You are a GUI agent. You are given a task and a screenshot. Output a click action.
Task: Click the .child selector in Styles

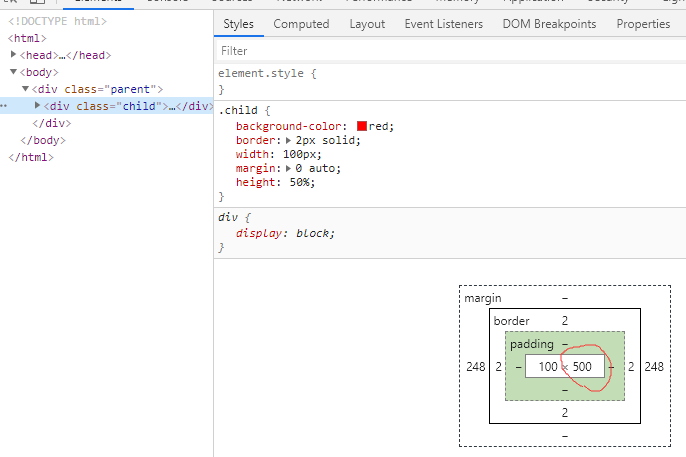click(237, 109)
